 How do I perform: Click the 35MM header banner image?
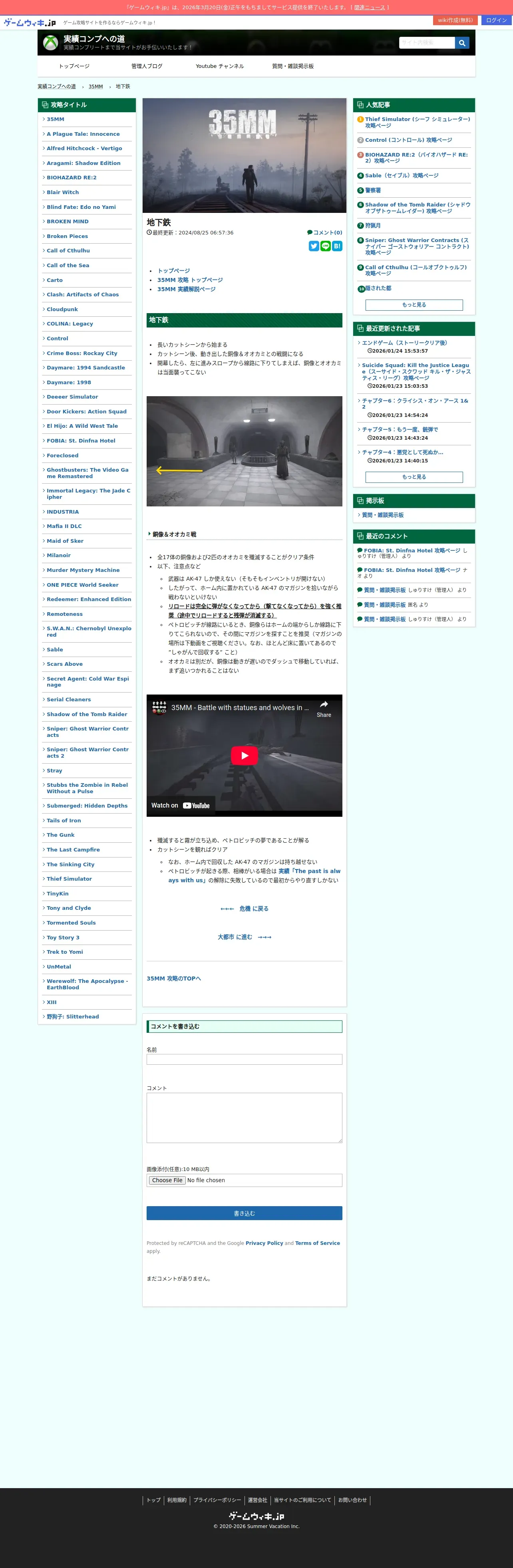(x=245, y=155)
